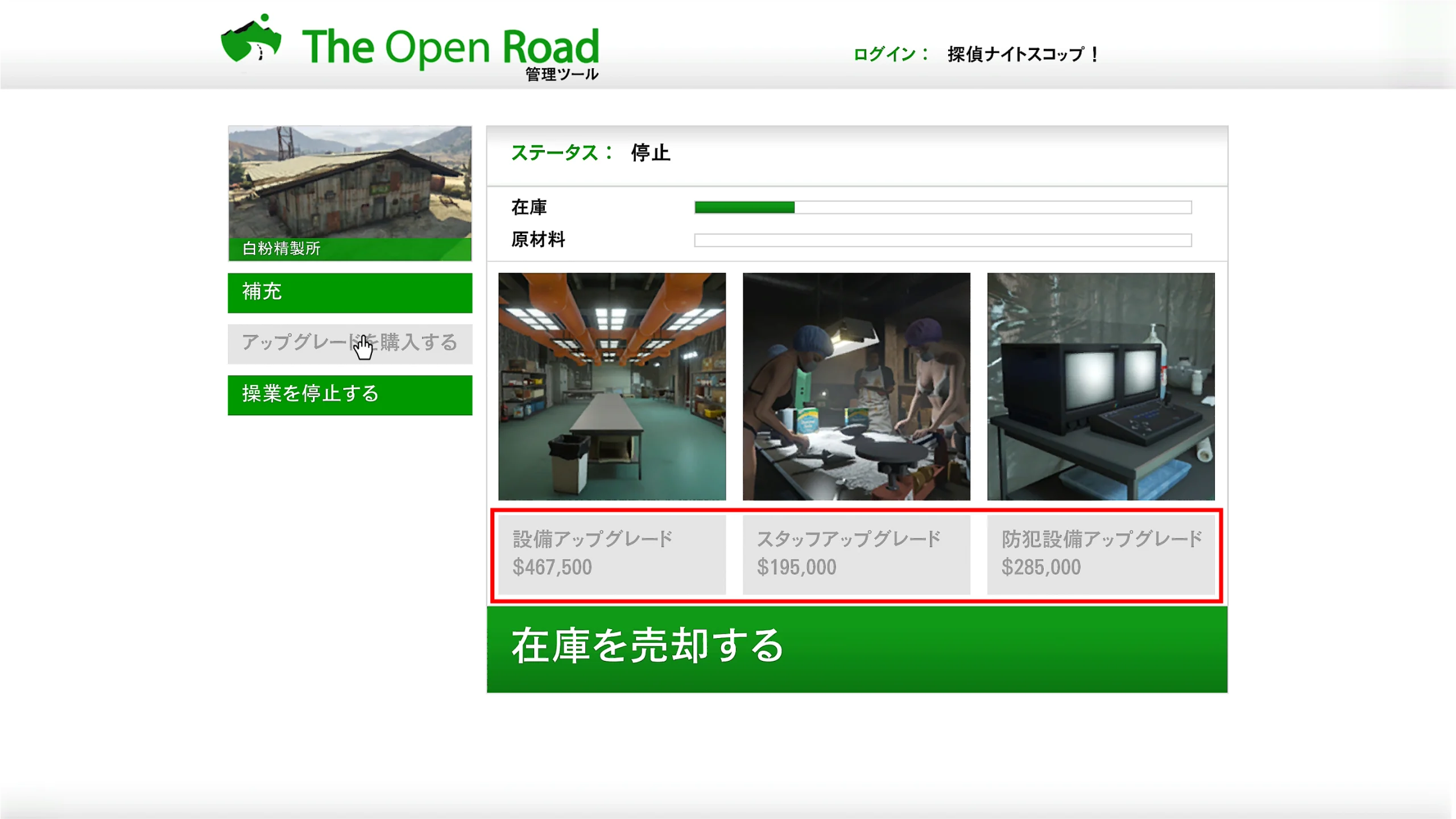The image size is (1456, 819).
Task: Click the 原材料 supplies progress bar
Action: click(942, 240)
